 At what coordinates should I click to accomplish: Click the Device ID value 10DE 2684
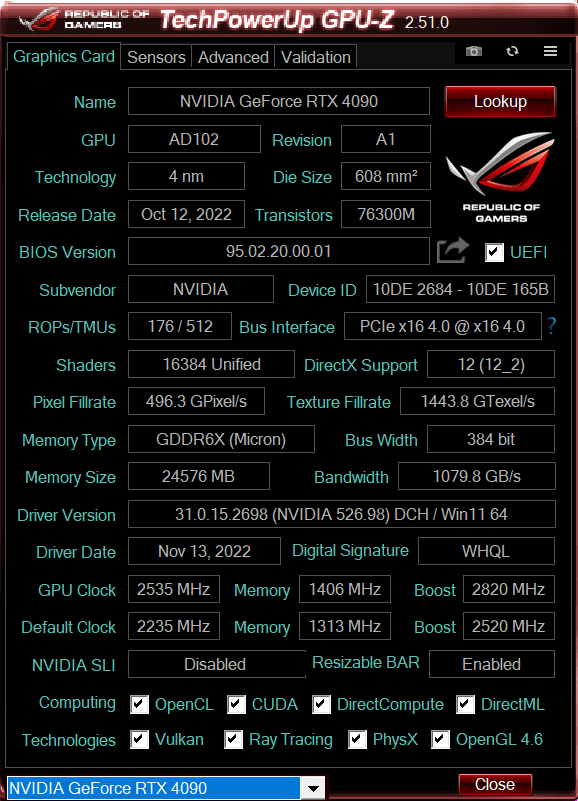(460, 289)
